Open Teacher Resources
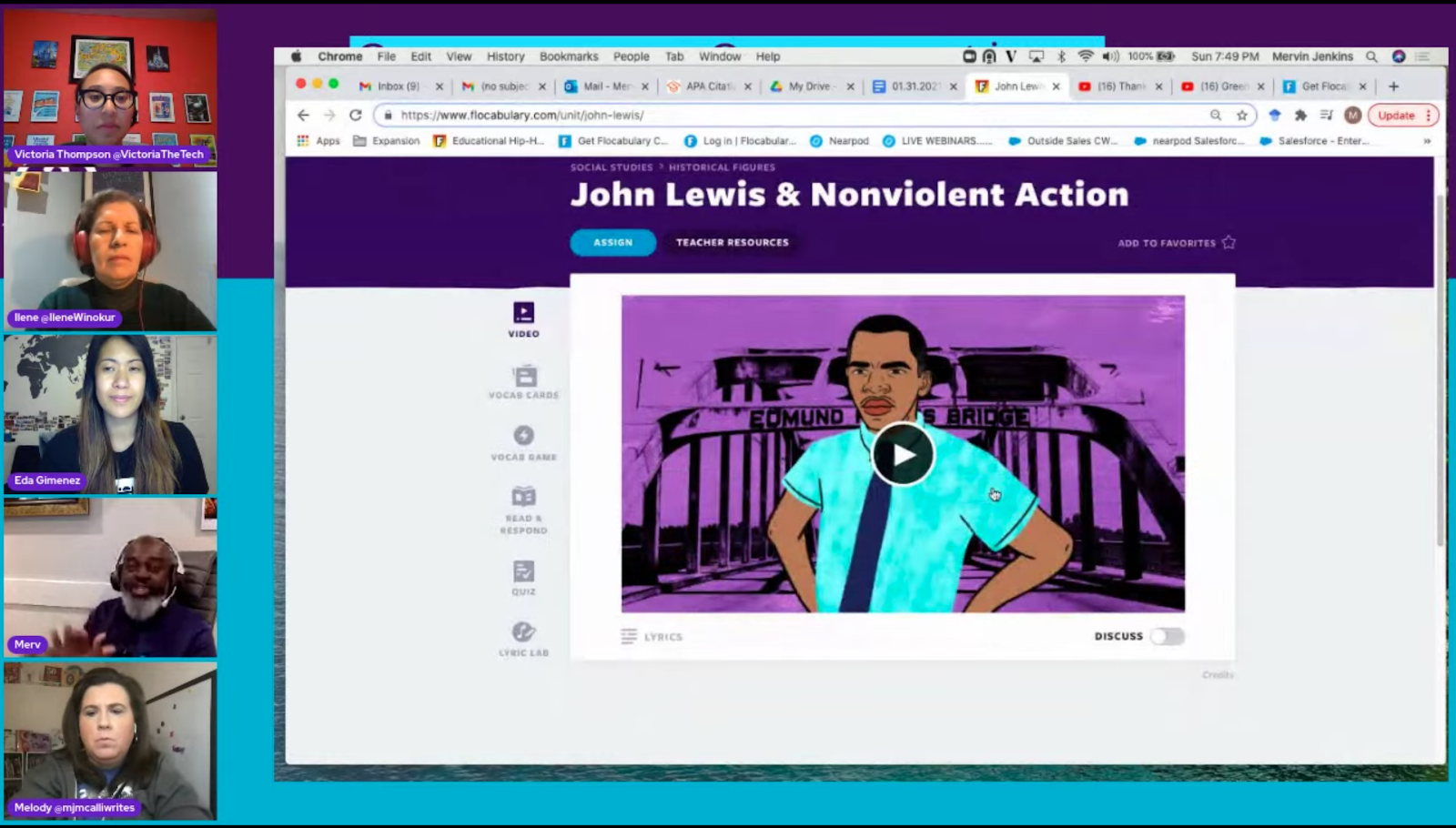Screen dimensions: 1456x828 pyautogui.click(x=733, y=243)
